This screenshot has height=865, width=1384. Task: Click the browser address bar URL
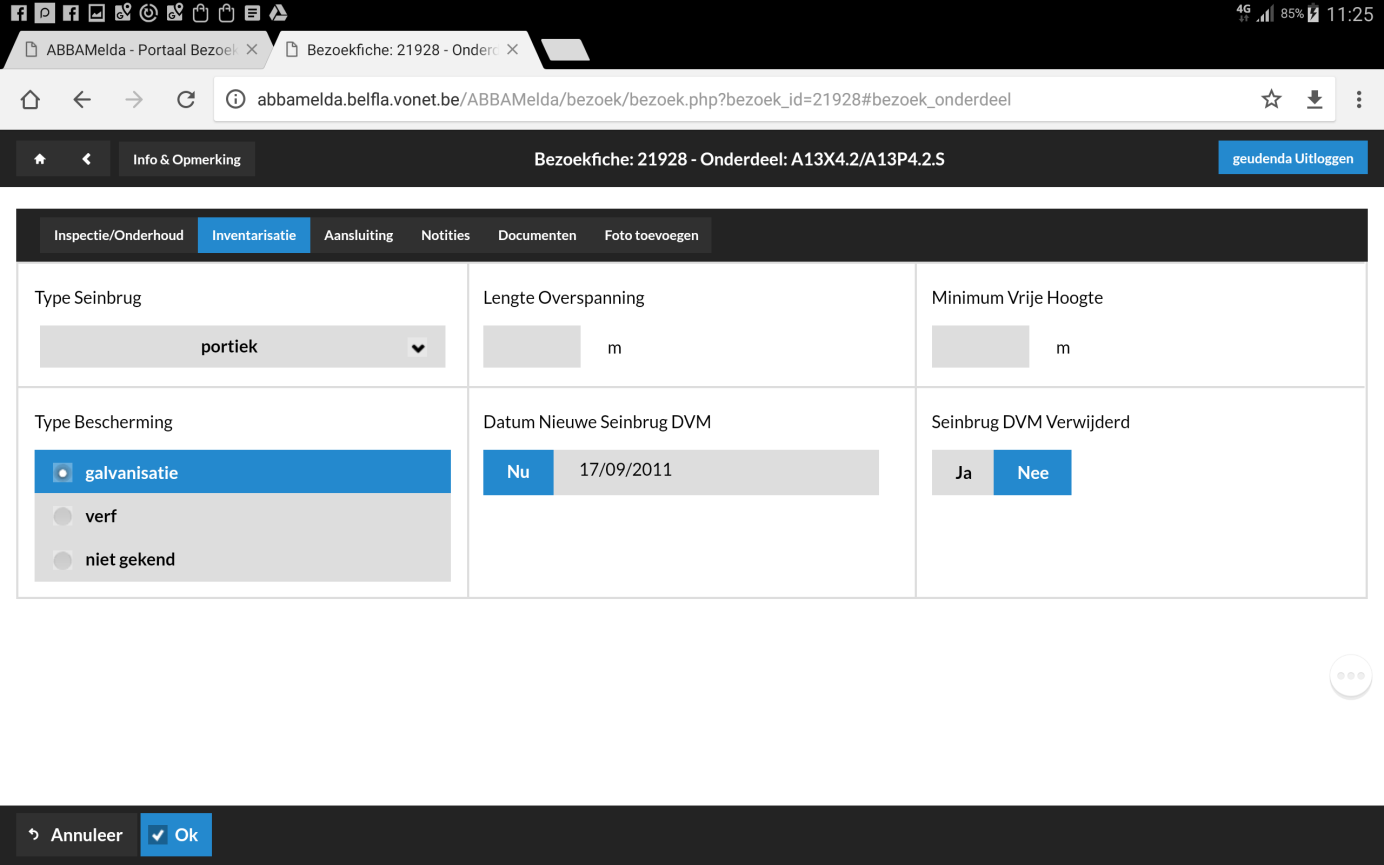click(x=634, y=99)
